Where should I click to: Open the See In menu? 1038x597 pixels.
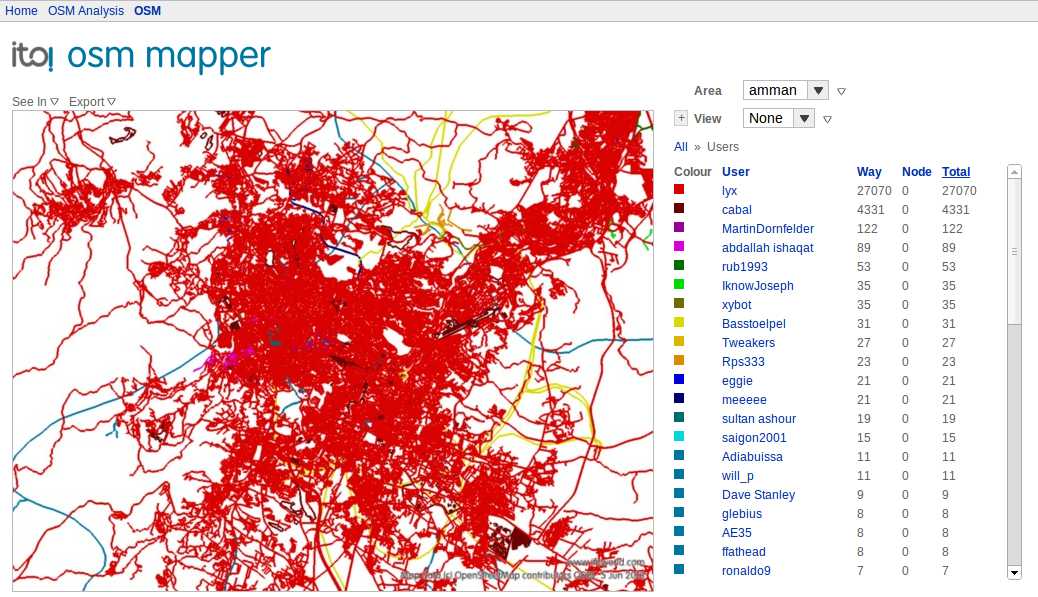point(35,101)
